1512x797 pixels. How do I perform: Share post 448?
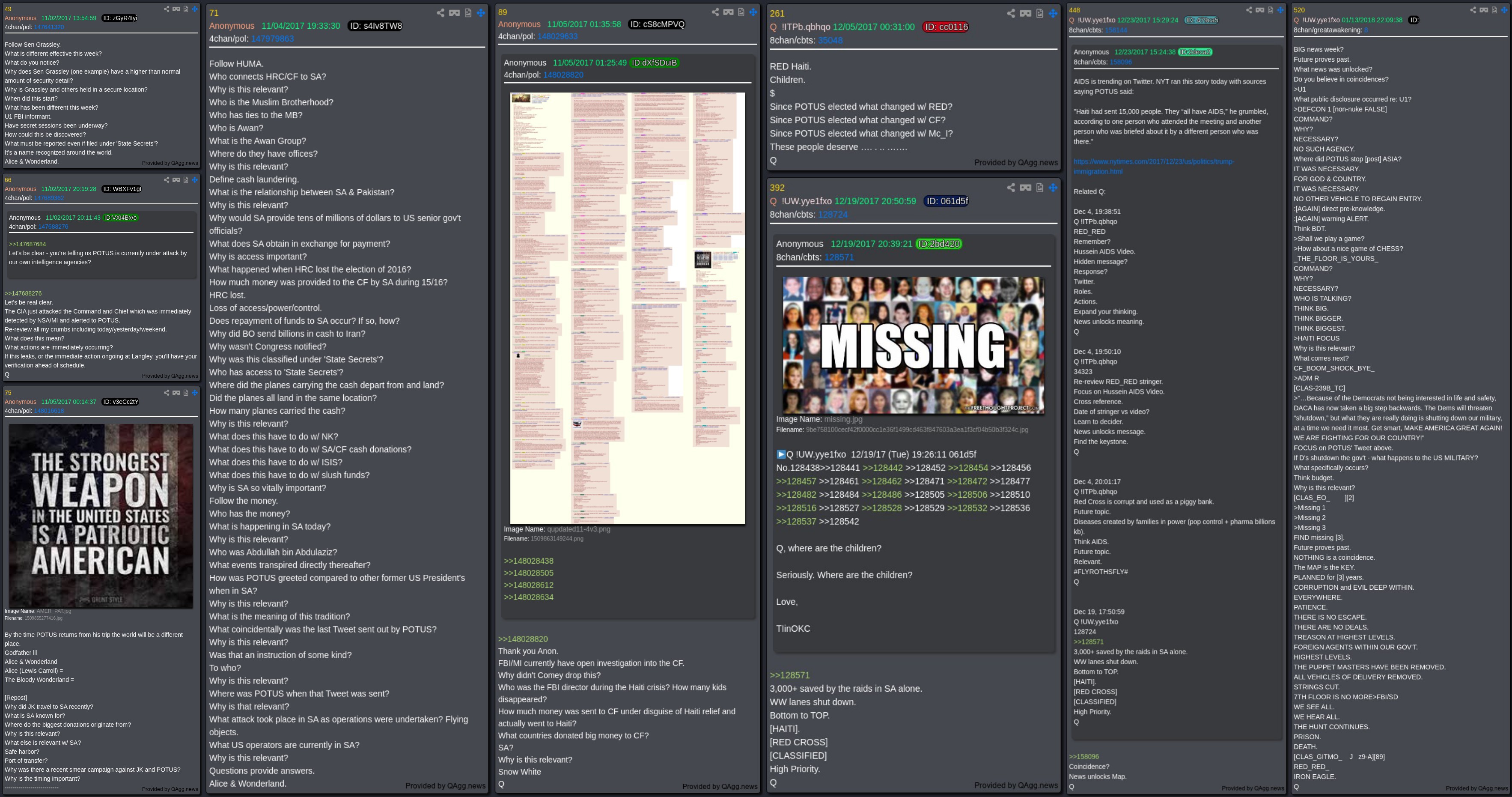1249,10
